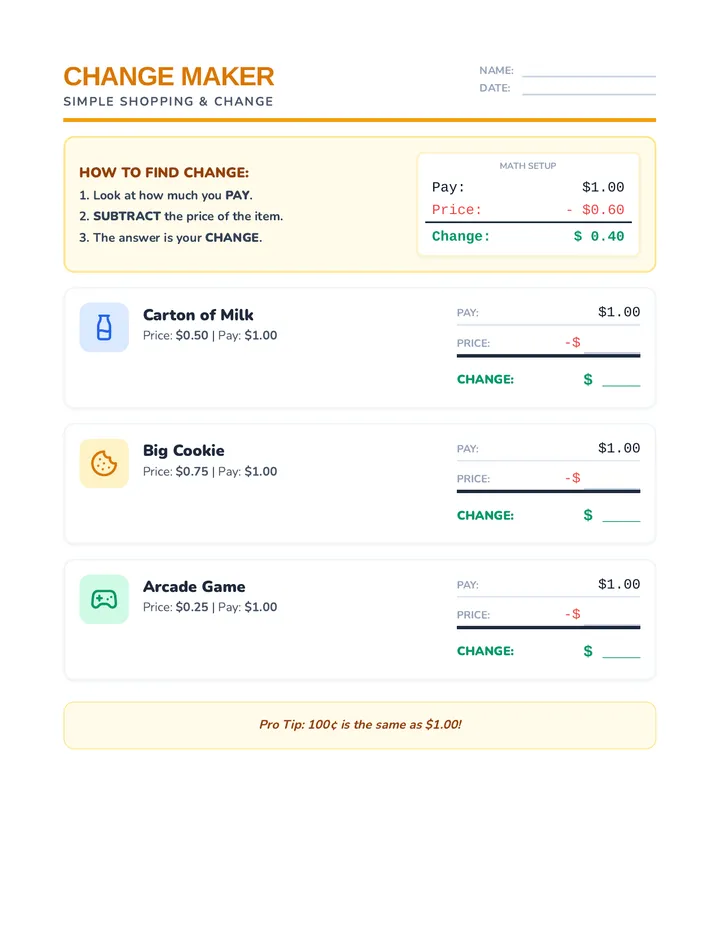The image size is (720, 932).
Task: Click the Carton of Milk price blank
Action: point(612,344)
